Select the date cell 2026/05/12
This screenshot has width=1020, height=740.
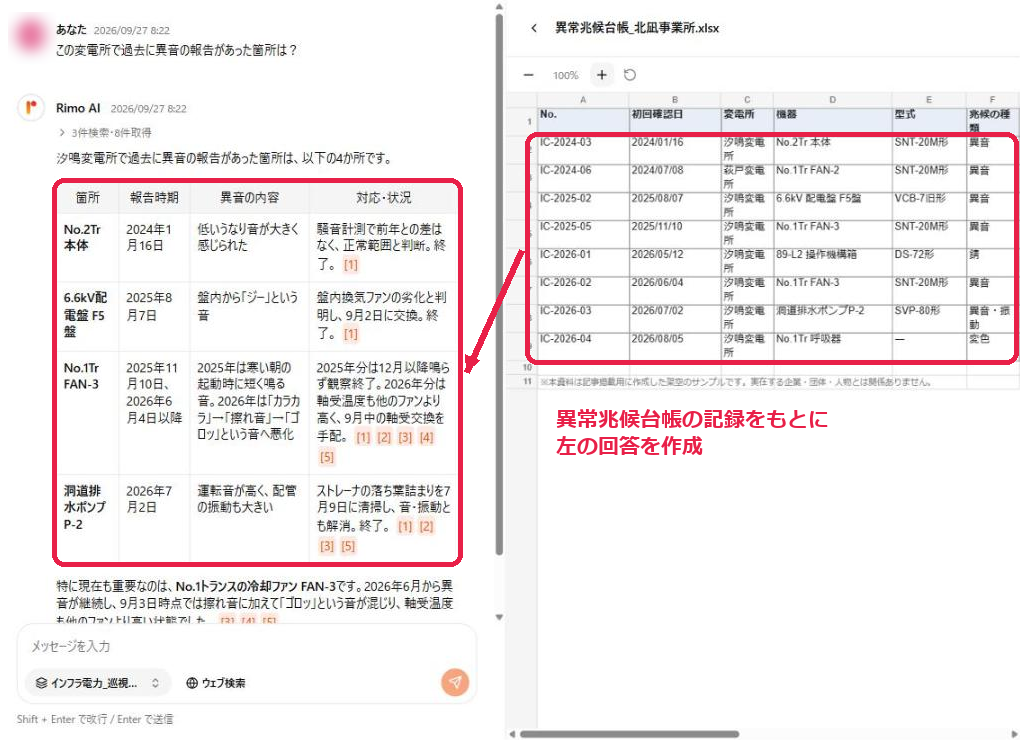tap(675, 261)
